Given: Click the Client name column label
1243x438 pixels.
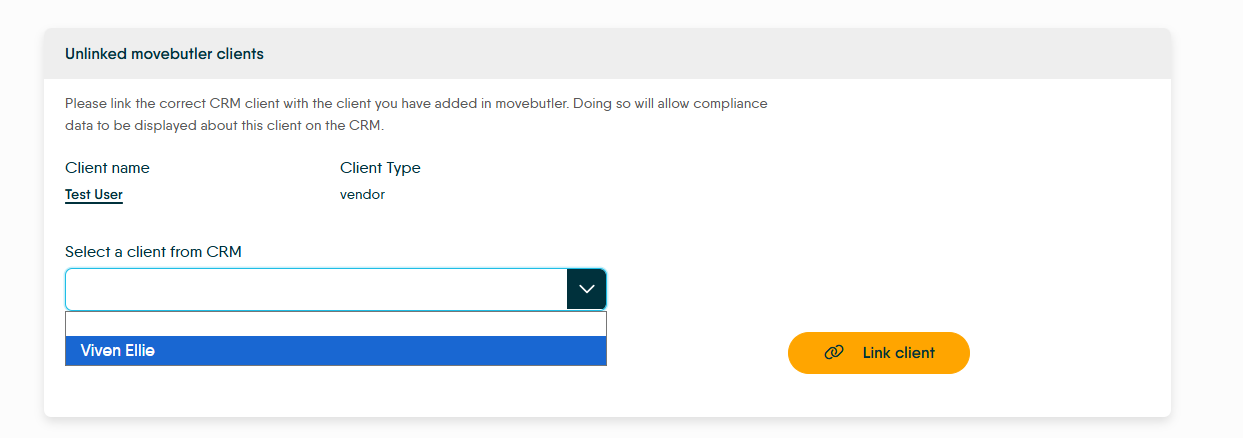Looking at the screenshot, I should (107, 168).
